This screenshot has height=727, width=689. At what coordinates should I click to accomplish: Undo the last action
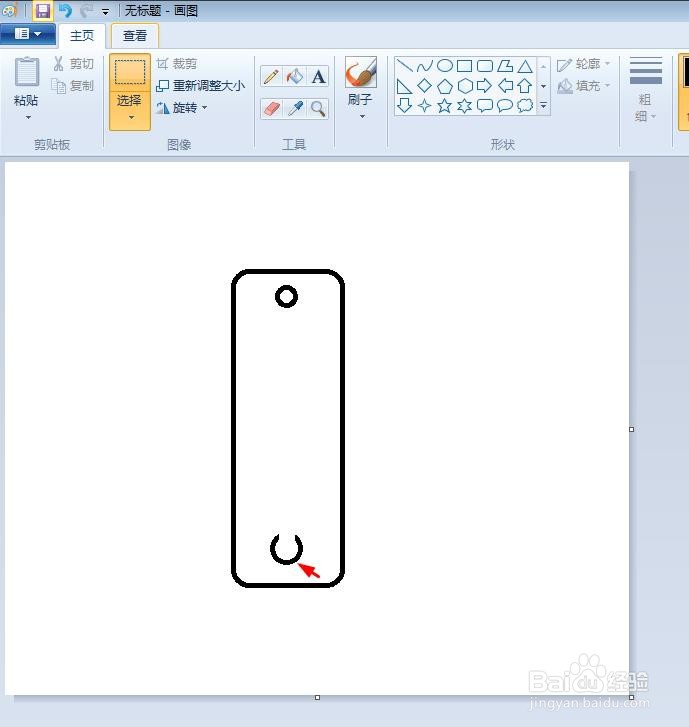click(x=65, y=10)
